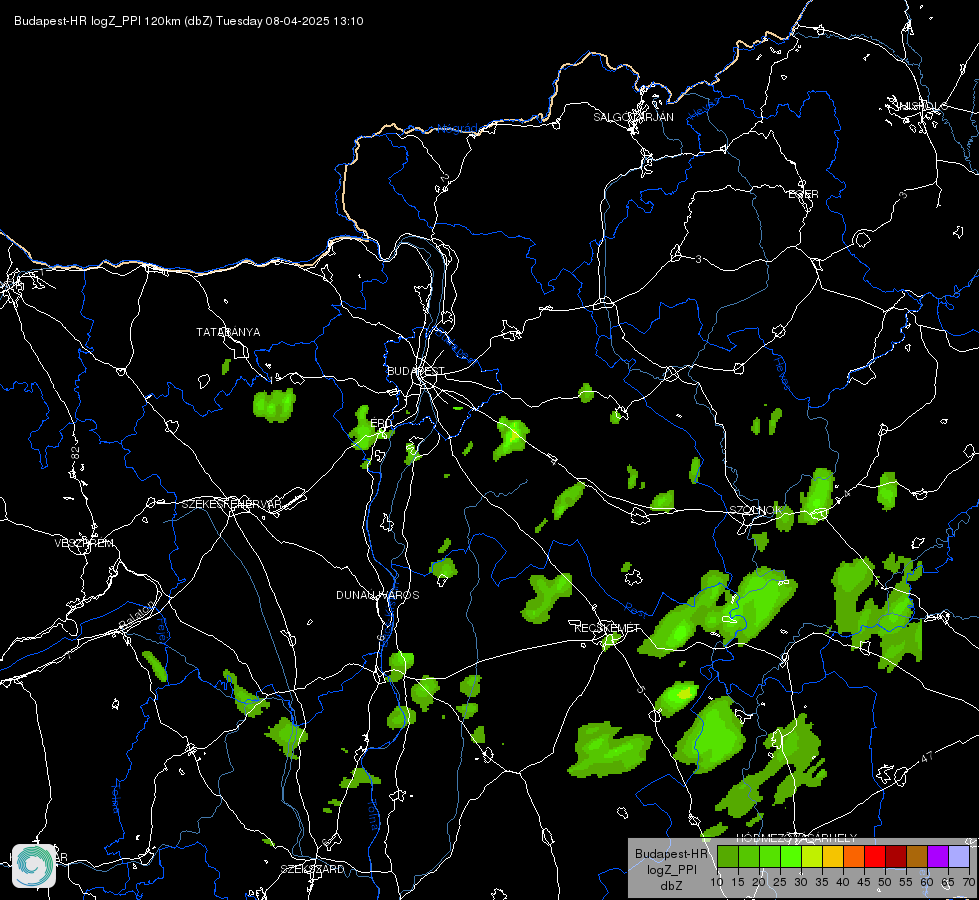Click legend scale value 50
The image size is (979, 900).
pos(885,882)
